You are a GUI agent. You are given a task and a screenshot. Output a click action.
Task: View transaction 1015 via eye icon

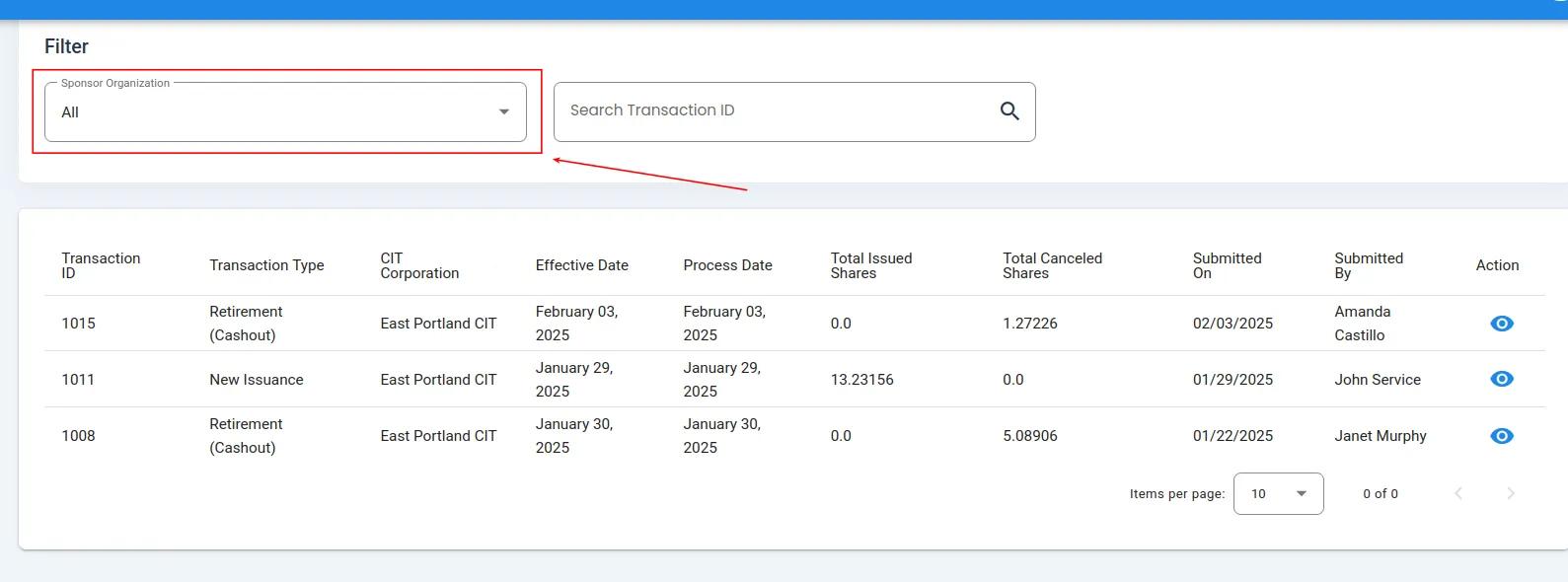click(x=1501, y=324)
